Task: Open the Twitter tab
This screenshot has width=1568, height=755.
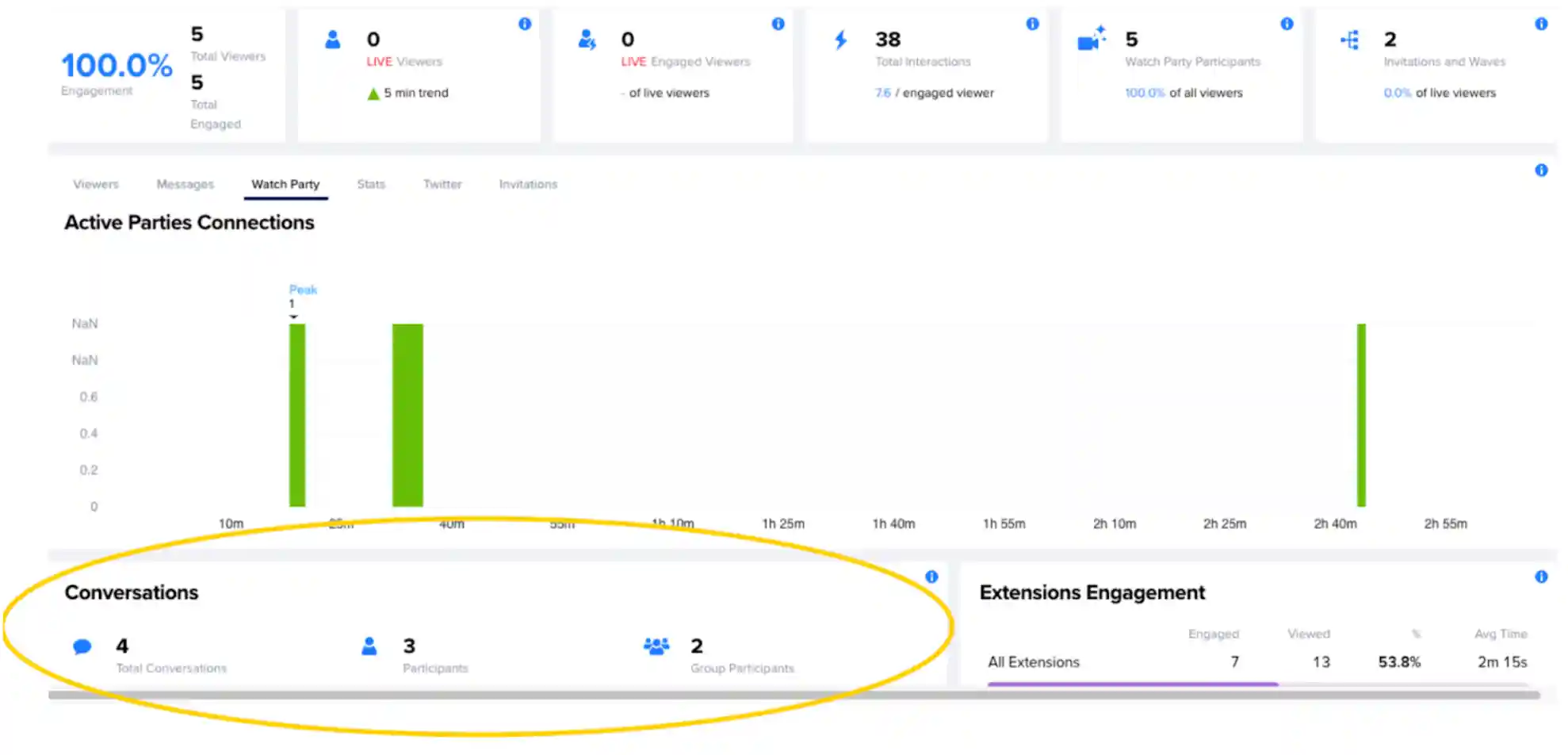Action: point(442,184)
